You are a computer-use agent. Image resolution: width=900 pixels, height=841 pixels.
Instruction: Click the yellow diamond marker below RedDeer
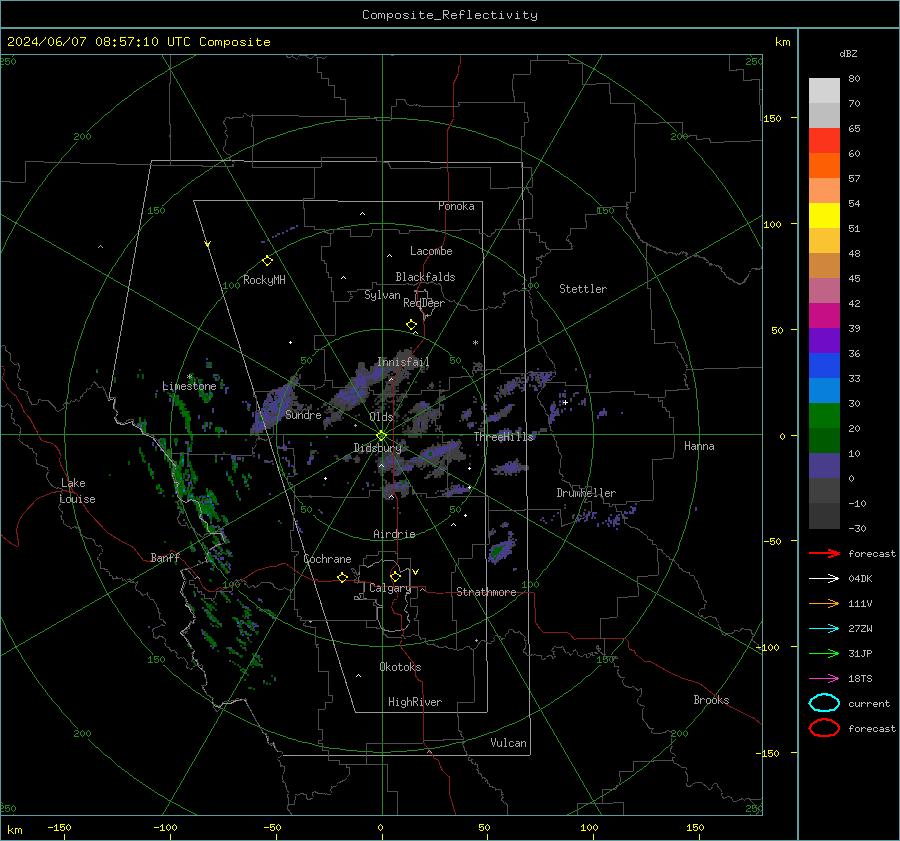tap(411, 325)
